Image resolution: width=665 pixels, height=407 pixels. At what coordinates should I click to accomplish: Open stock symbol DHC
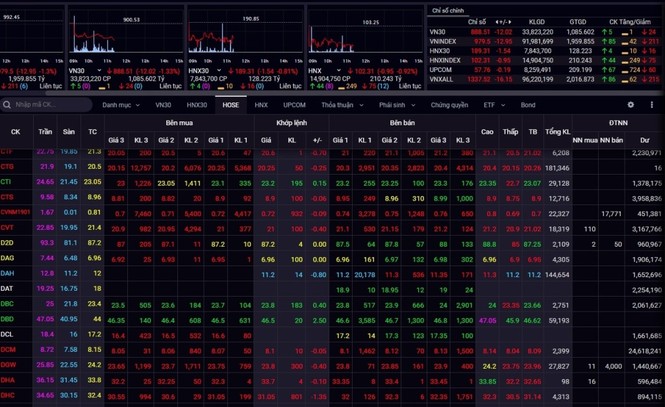point(8,396)
